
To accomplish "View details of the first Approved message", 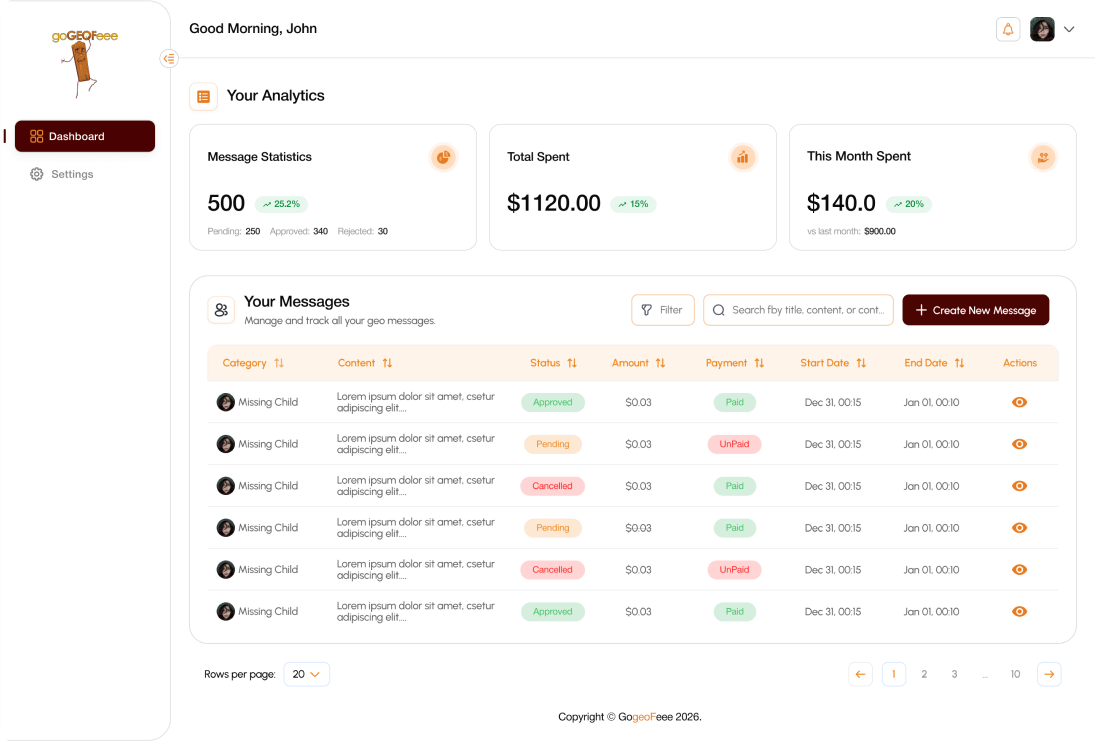I will (x=1019, y=402).
